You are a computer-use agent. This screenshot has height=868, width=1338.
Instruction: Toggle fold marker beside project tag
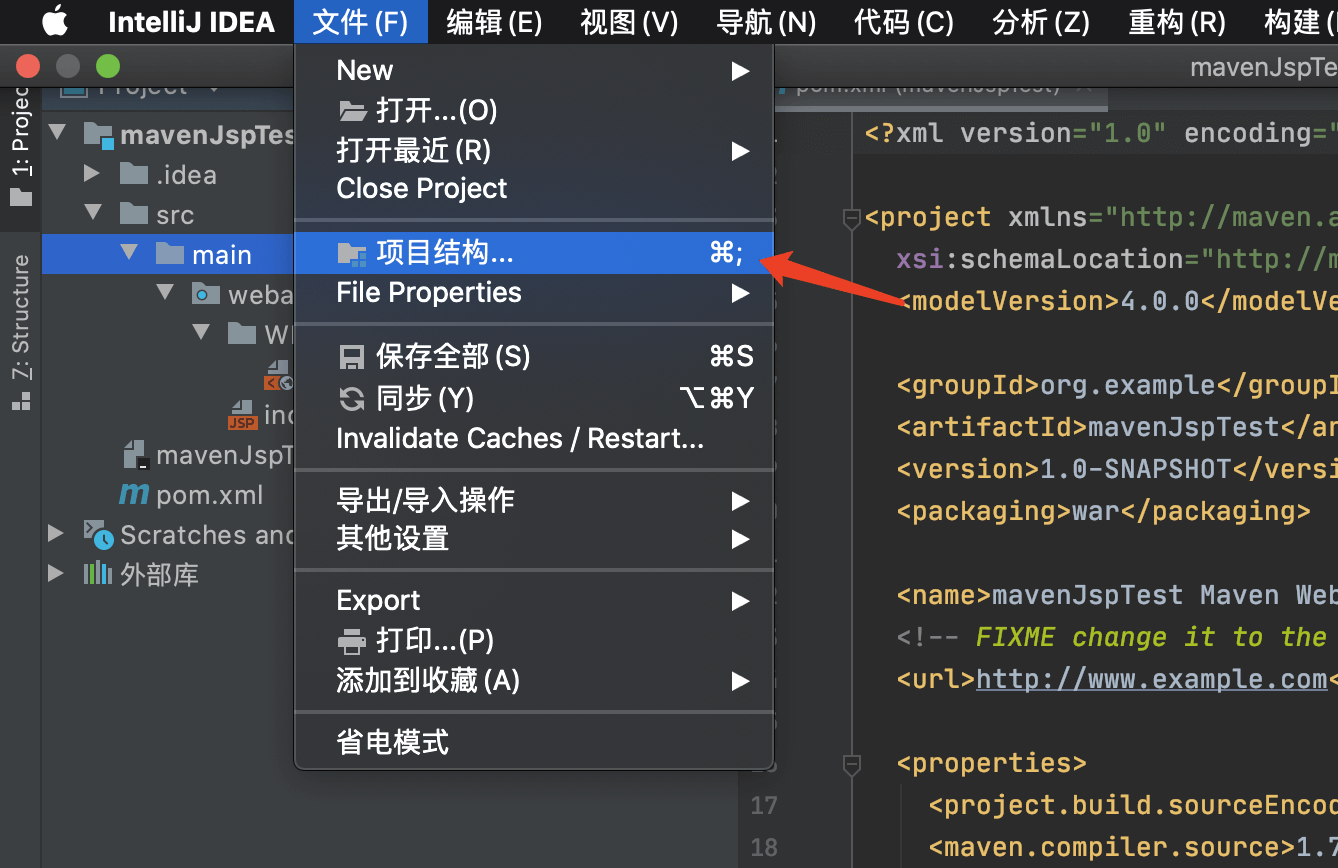click(x=852, y=217)
